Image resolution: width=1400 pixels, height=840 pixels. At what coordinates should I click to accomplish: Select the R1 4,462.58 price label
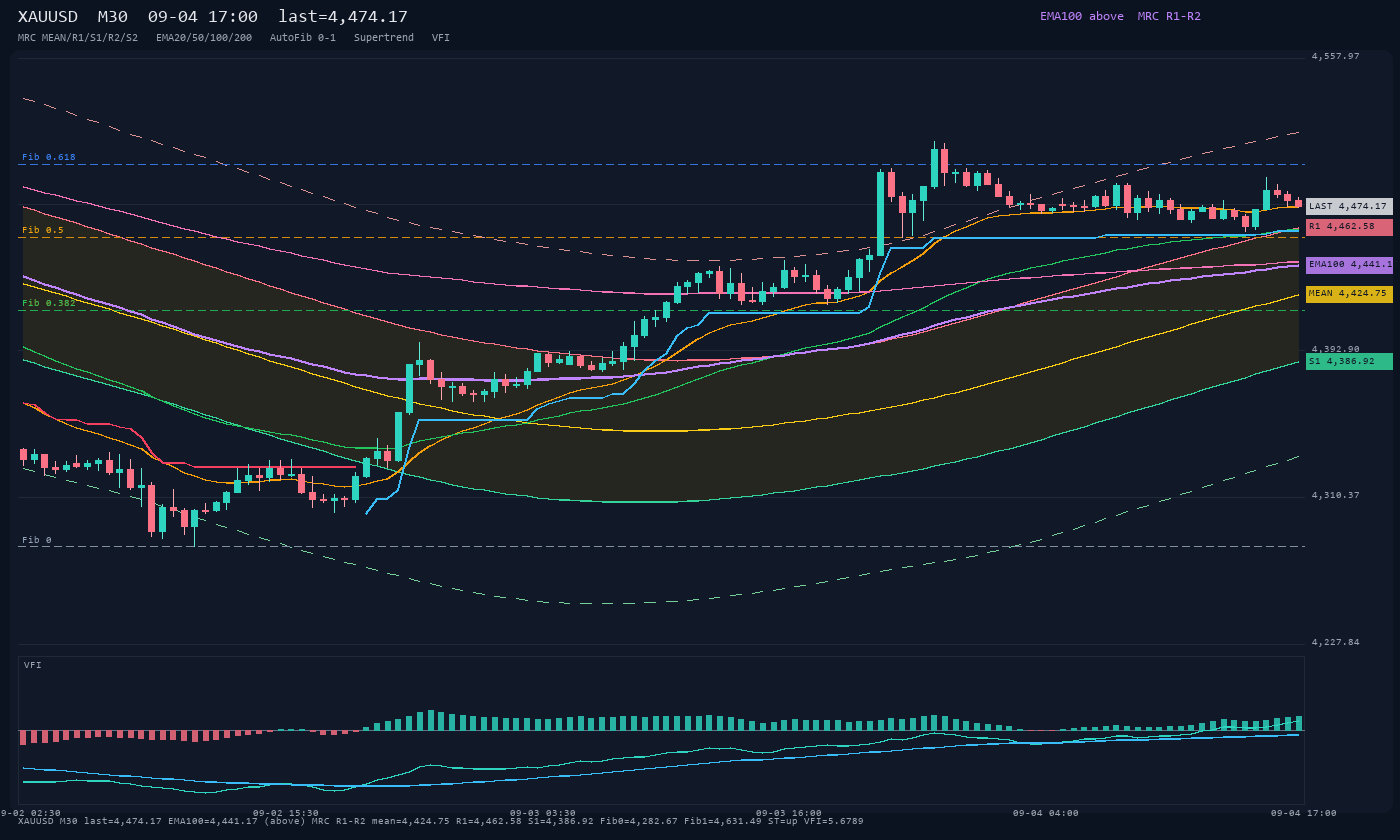(x=1349, y=227)
